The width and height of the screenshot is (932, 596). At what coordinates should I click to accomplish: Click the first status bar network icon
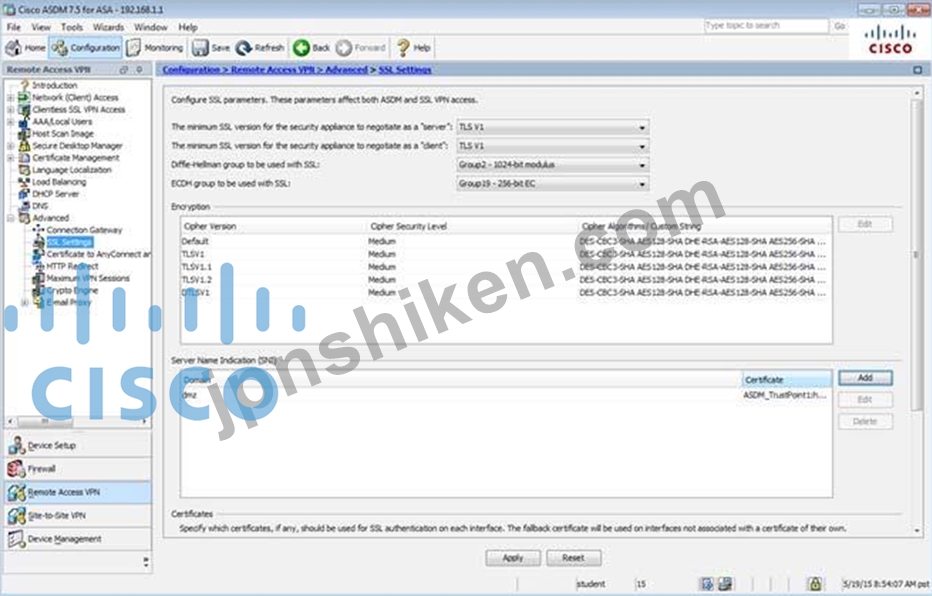point(707,584)
